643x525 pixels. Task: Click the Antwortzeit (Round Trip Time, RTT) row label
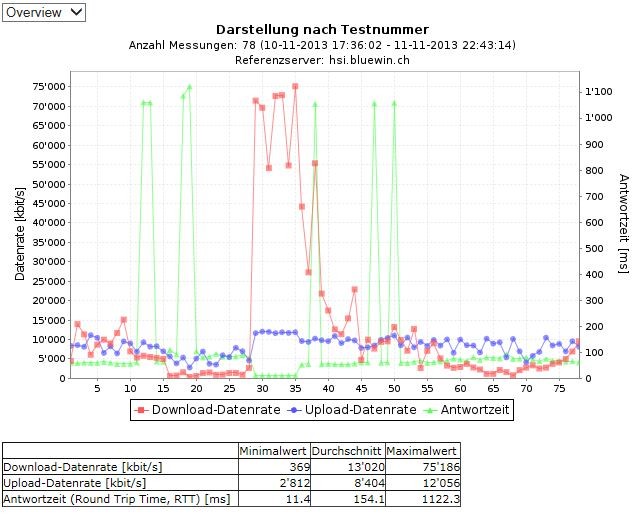[x=118, y=497]
